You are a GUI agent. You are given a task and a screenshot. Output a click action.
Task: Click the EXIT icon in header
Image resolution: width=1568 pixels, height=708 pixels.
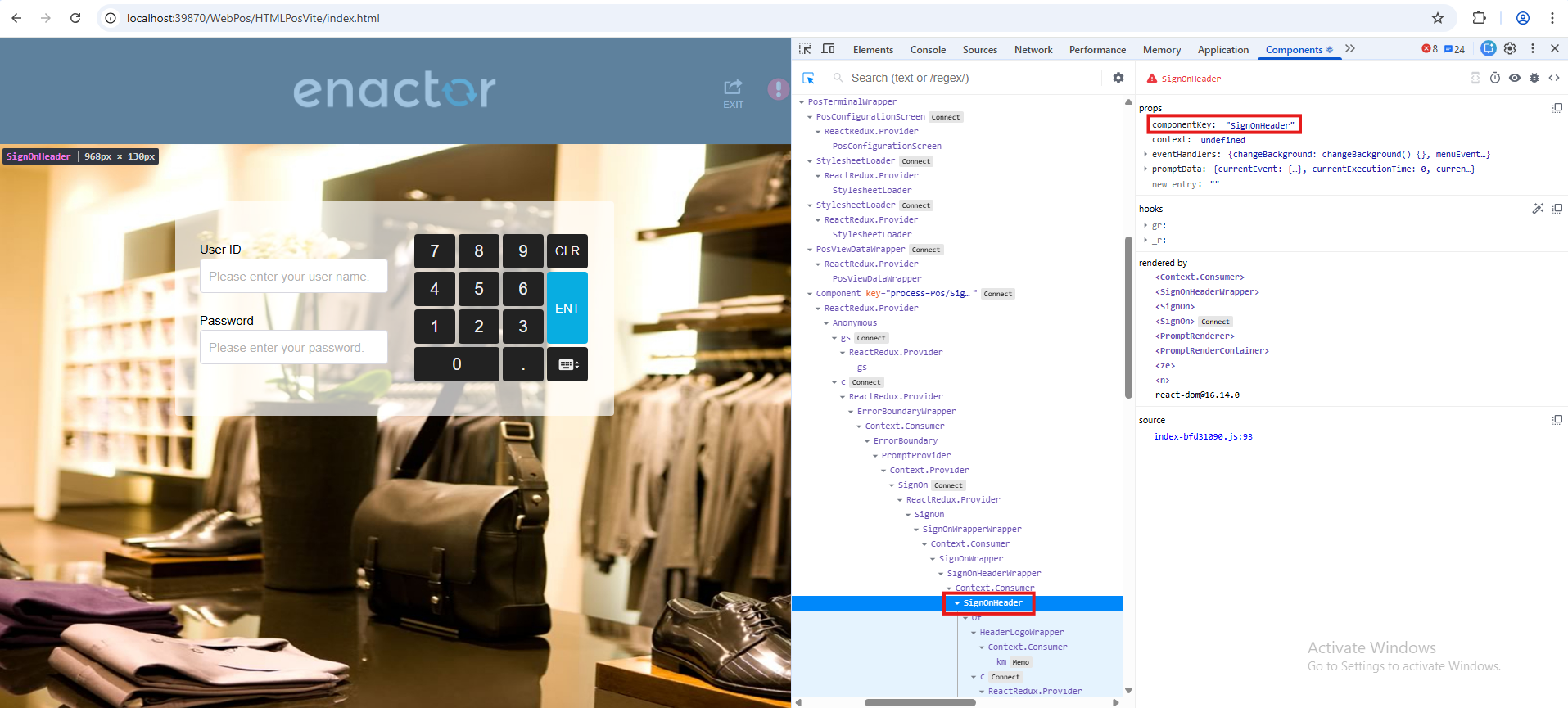click(x=733, y=92)
